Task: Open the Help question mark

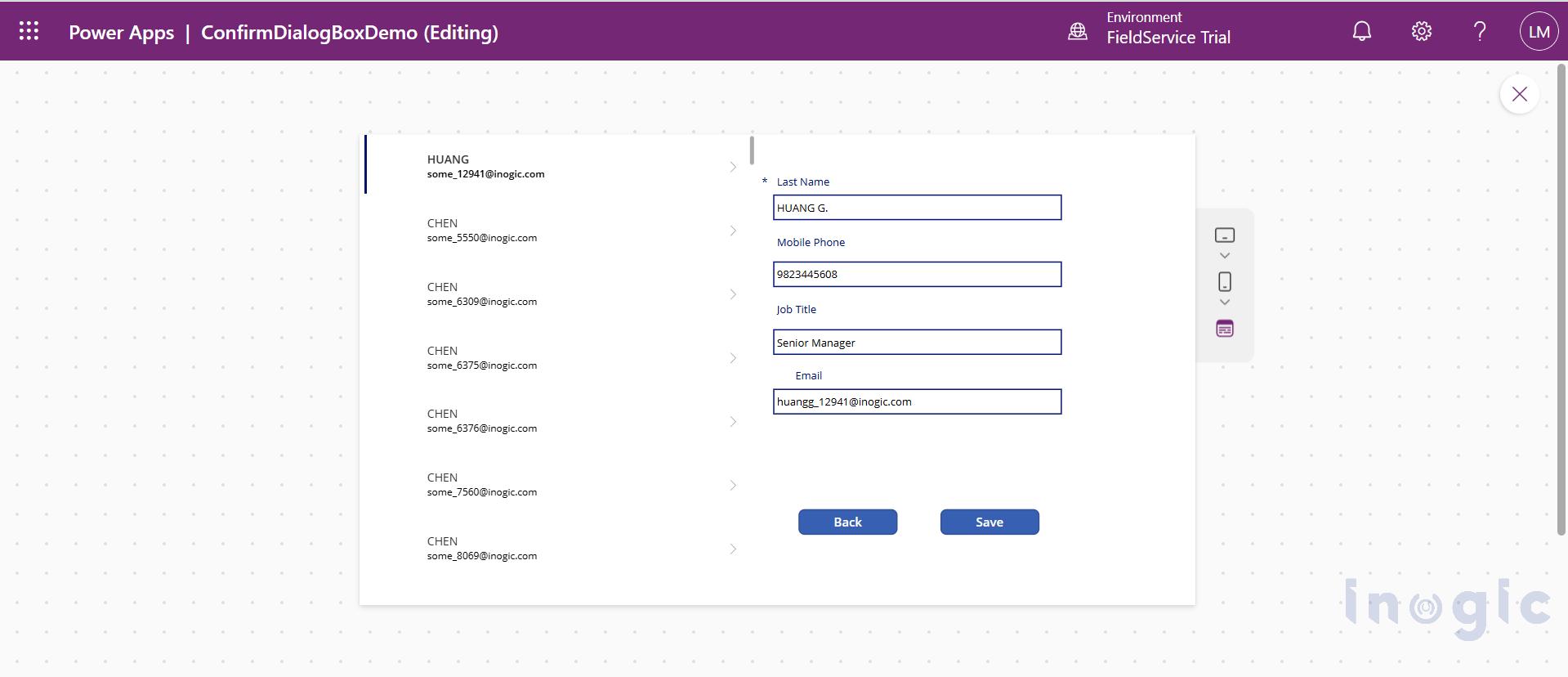Action: coord(1480,31)
